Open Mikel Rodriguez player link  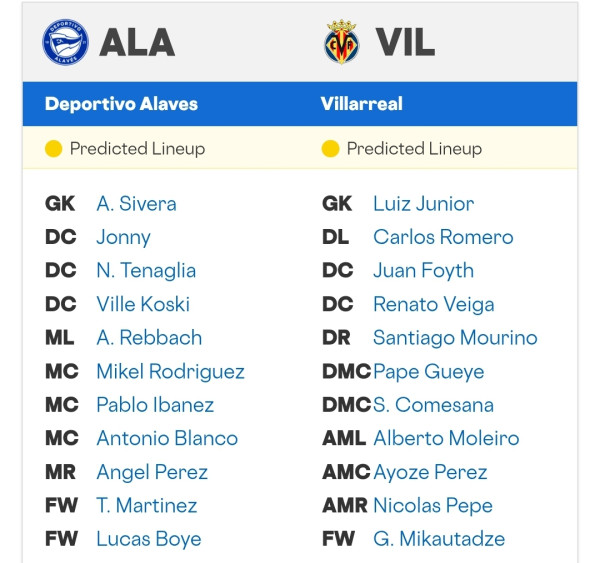point(171,372)
